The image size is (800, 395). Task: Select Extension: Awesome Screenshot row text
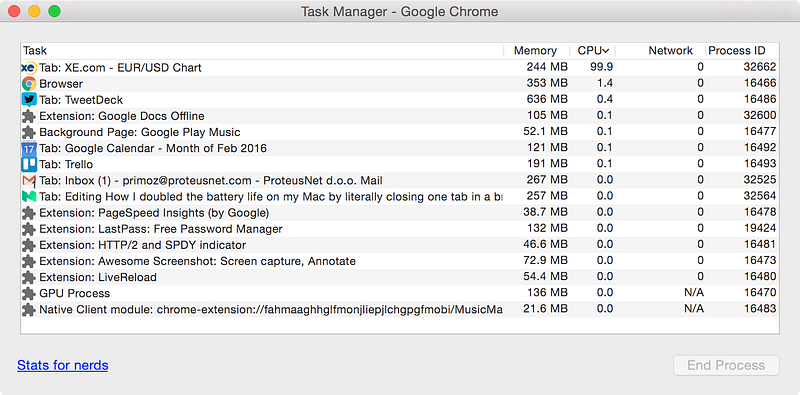tap(197, 261)
